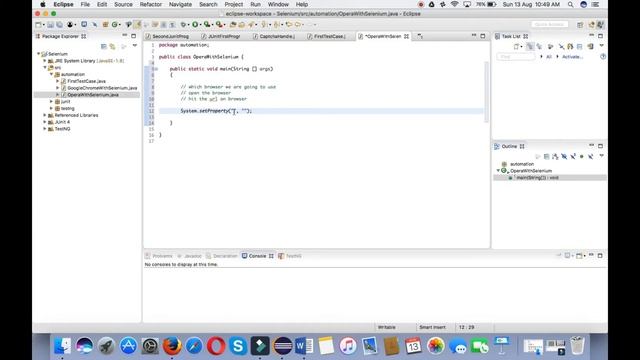
Task: Switch to the TestNG tab
Action: 290,256
